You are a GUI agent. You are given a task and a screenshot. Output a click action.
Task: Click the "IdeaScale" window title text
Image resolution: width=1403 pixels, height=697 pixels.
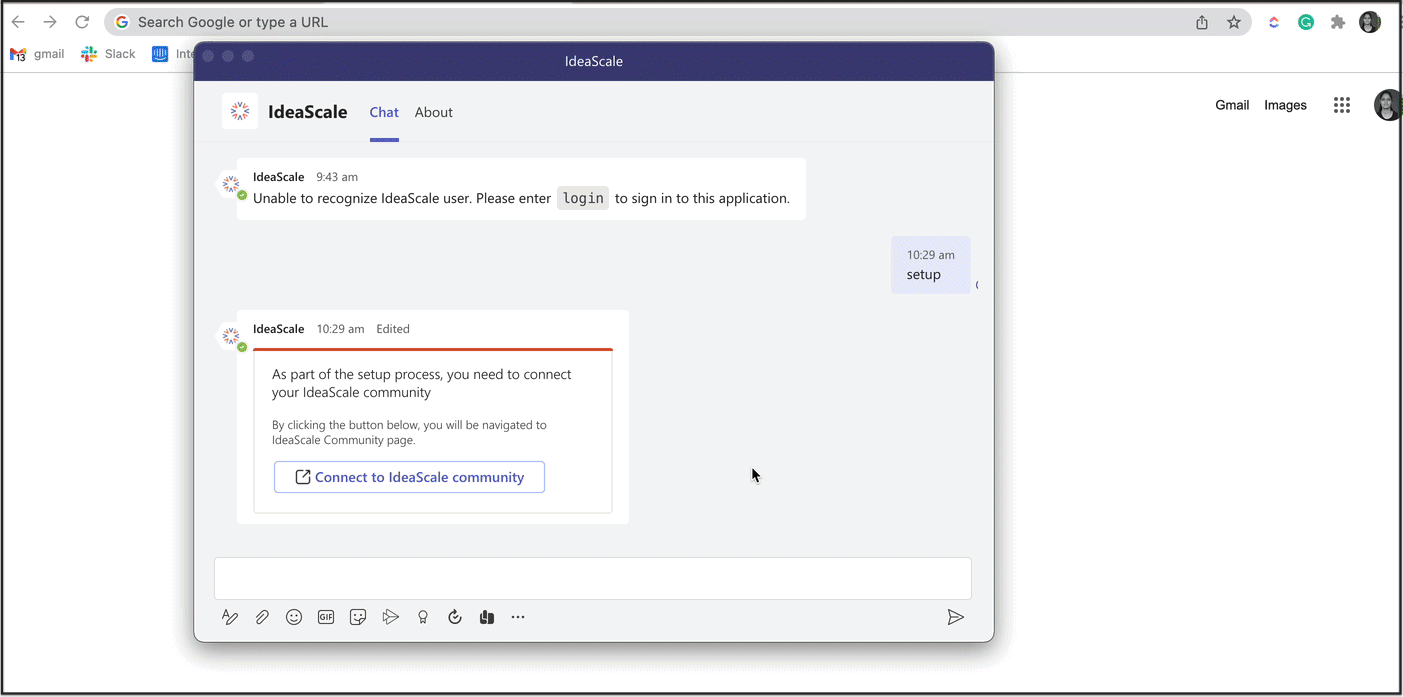click(x=594, y=61)
